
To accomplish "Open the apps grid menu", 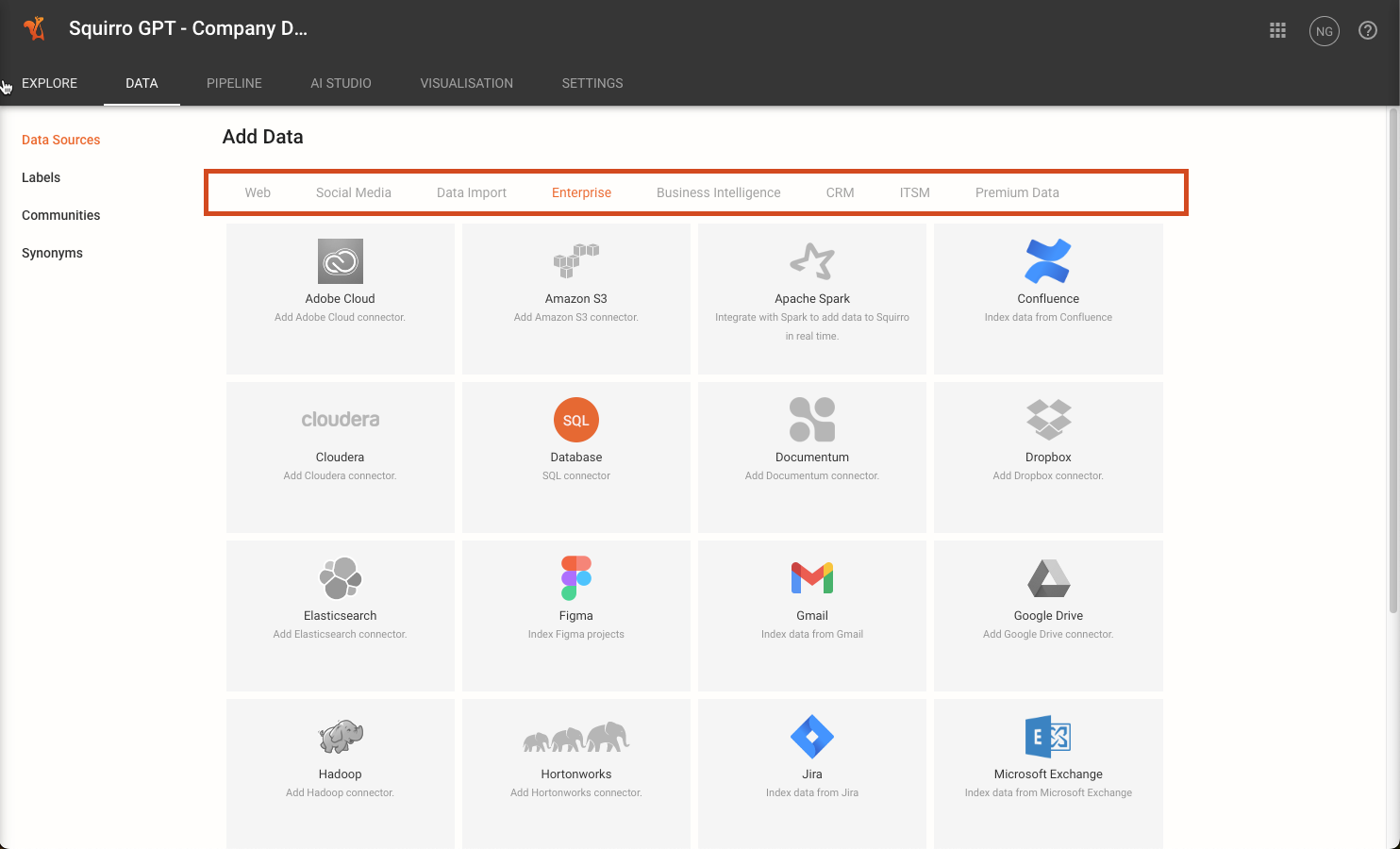I will click(x=1277, y=31).
